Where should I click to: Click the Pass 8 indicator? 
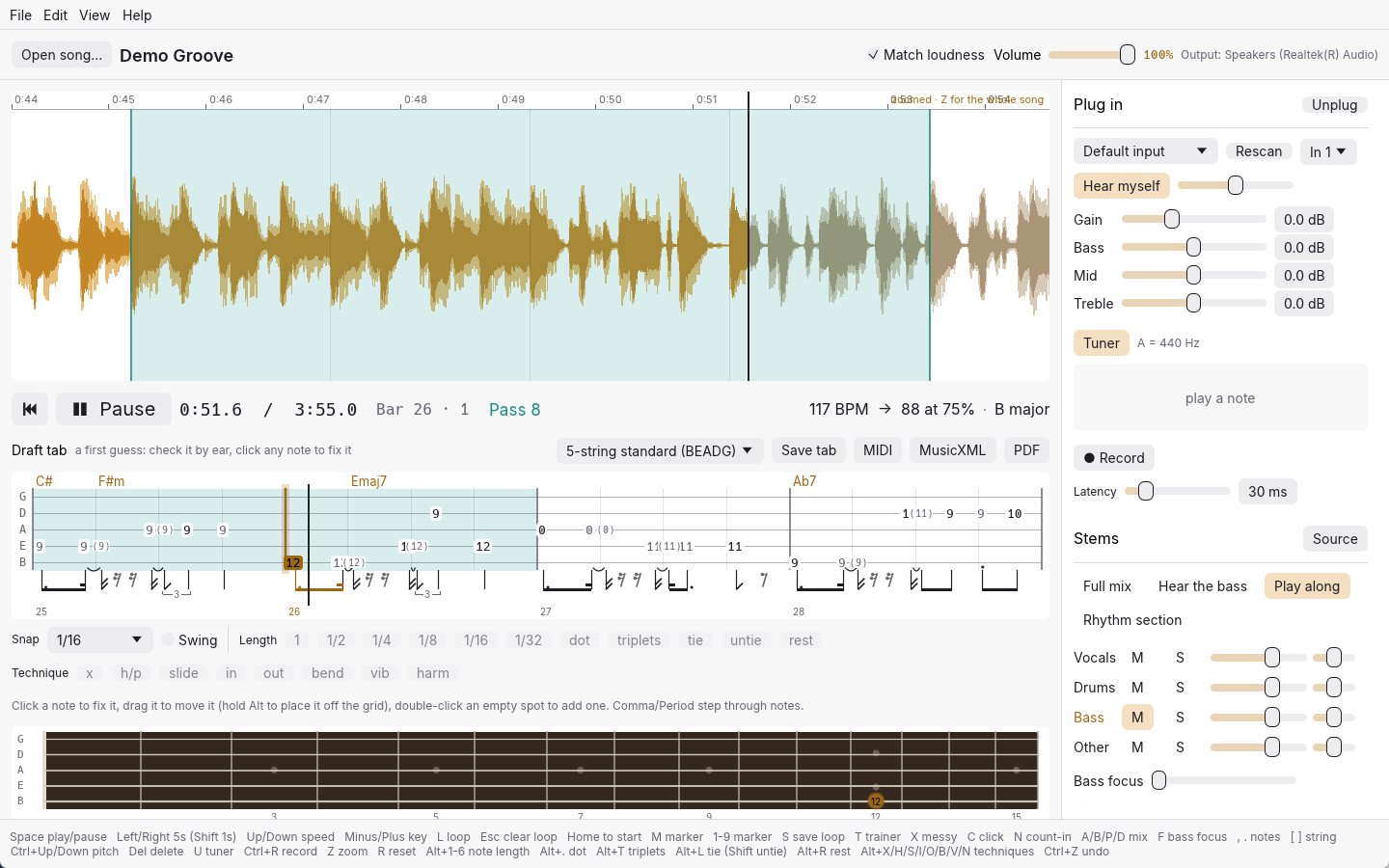click(x=514, y=410)
